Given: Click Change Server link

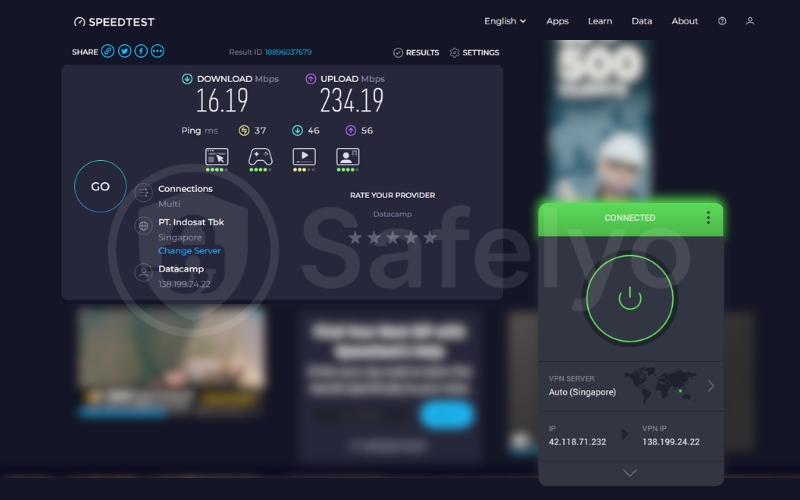Looking at the screenshot, I should [189, 251].
